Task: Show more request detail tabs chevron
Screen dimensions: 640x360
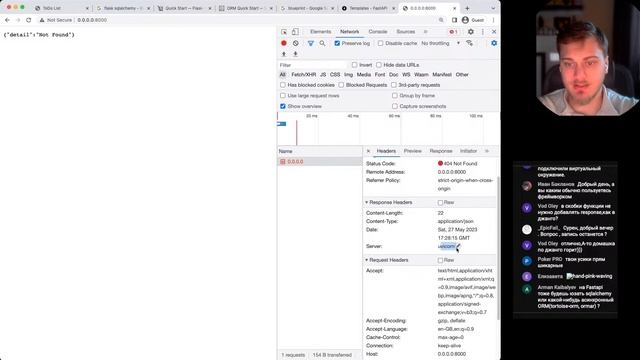Action: coord(487,151)
